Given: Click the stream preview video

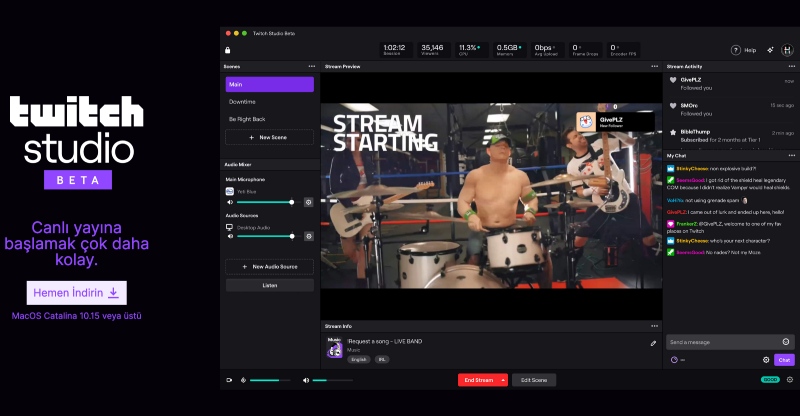Looking at the screenshot, I should (x=491, y=196).
